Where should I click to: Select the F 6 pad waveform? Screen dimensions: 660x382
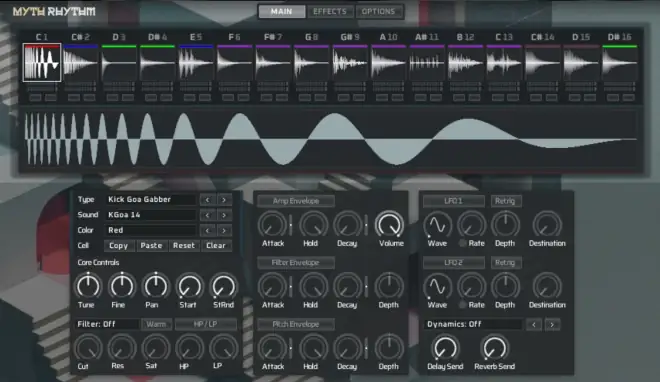[234, 63]
